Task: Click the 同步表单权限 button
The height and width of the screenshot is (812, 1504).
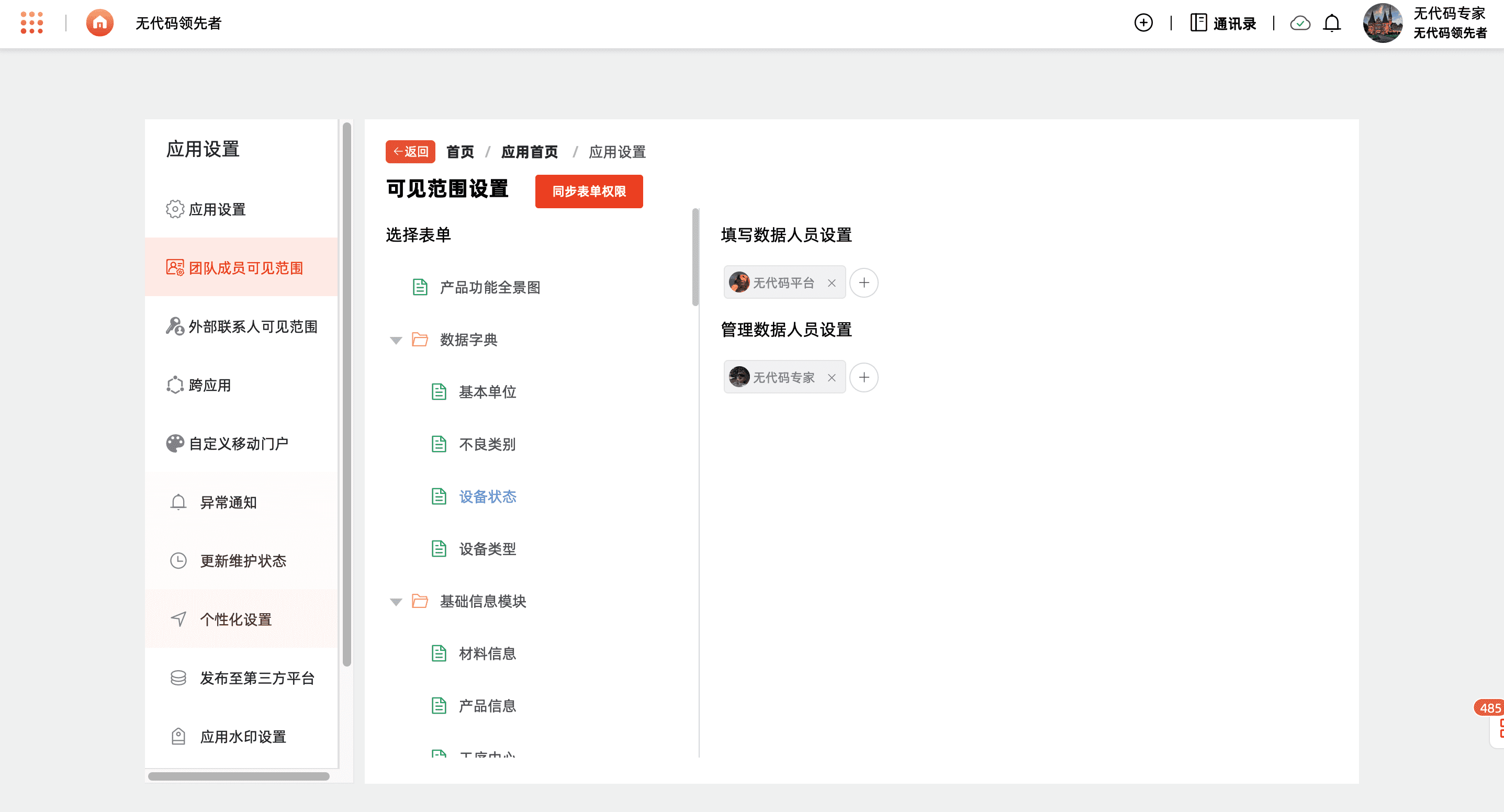Action: pyautogui.click(x=589, y=191)
